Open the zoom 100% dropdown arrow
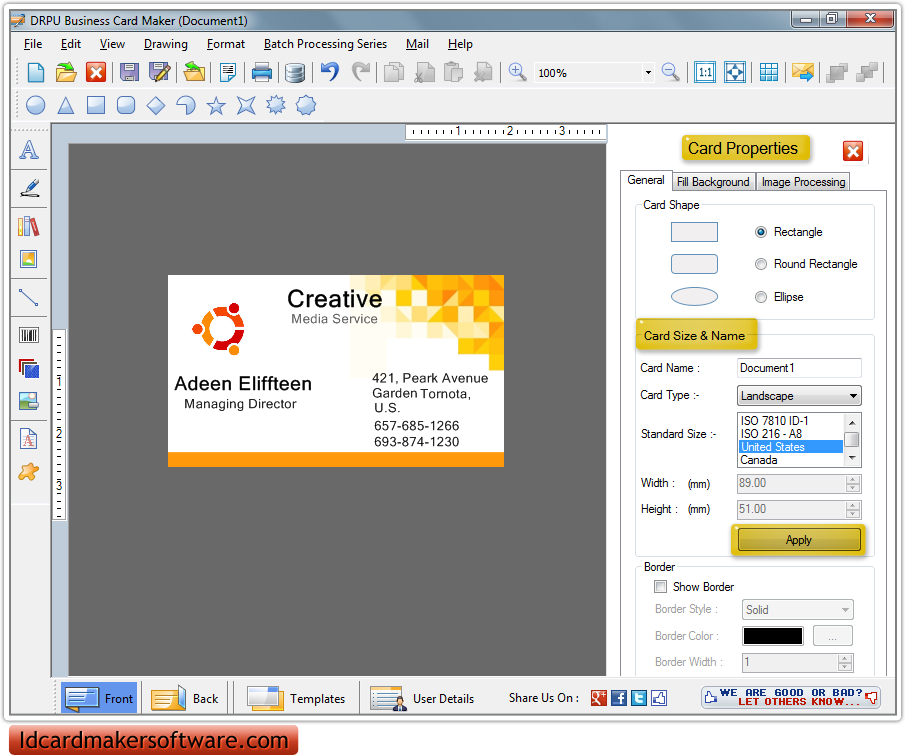The width and height of the screenshot is (905, 755). click(648, 73)
